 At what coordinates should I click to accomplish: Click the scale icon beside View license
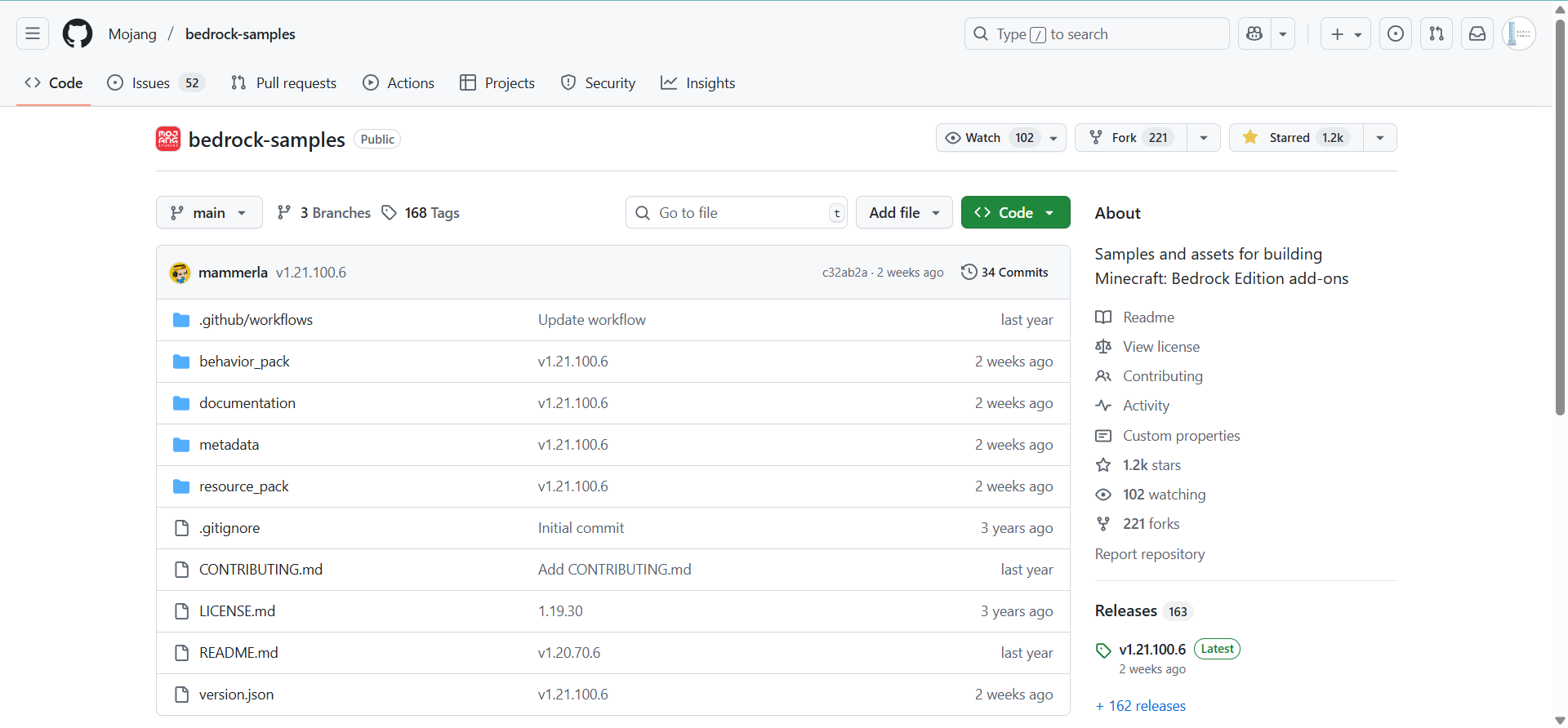click(1103, 347)
